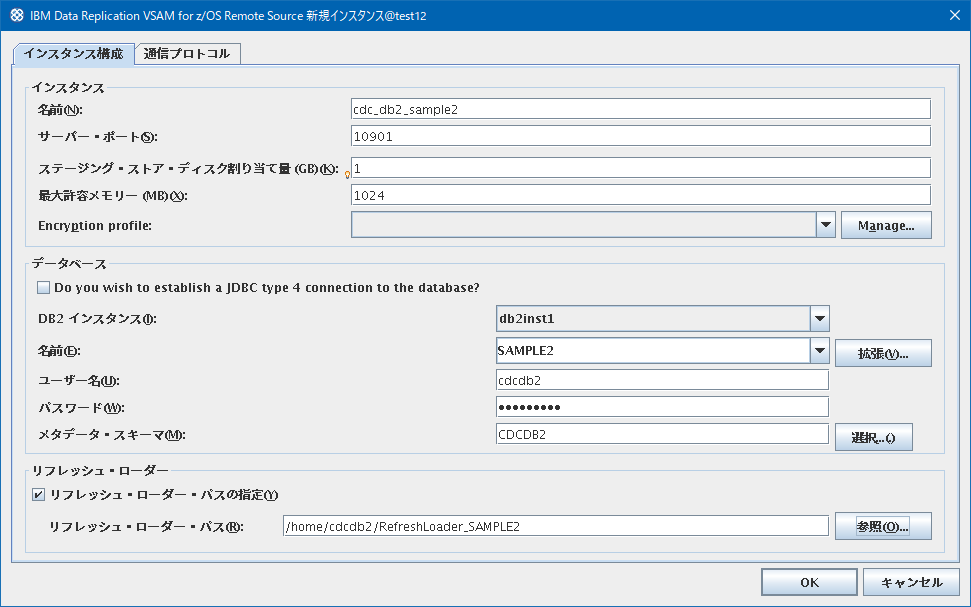
Task: Click the リフレッシュ・ローダー・パス field
Action: (555, 526)
